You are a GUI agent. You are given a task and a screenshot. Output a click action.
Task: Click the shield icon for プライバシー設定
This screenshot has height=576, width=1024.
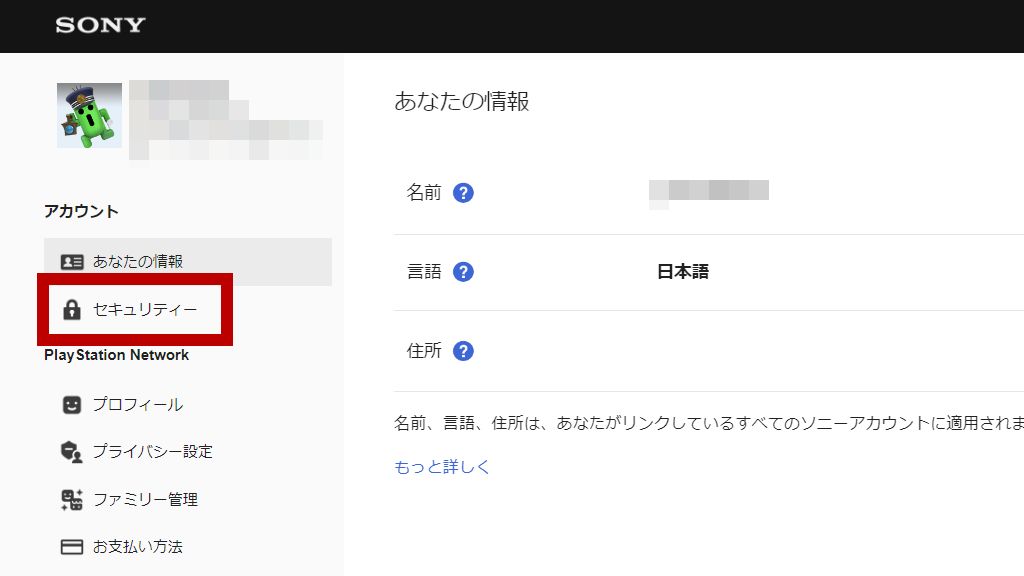point(72,452)
